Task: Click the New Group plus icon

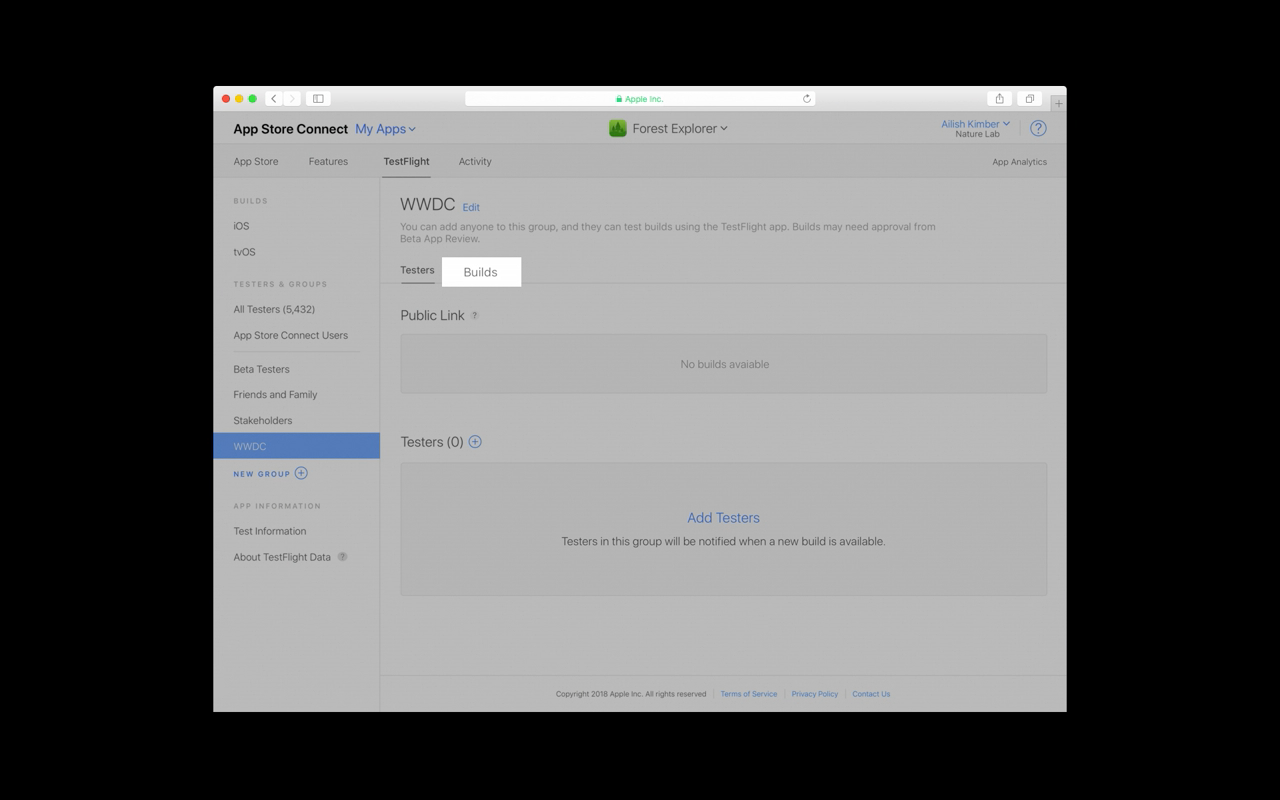Action: coord(301,473)
